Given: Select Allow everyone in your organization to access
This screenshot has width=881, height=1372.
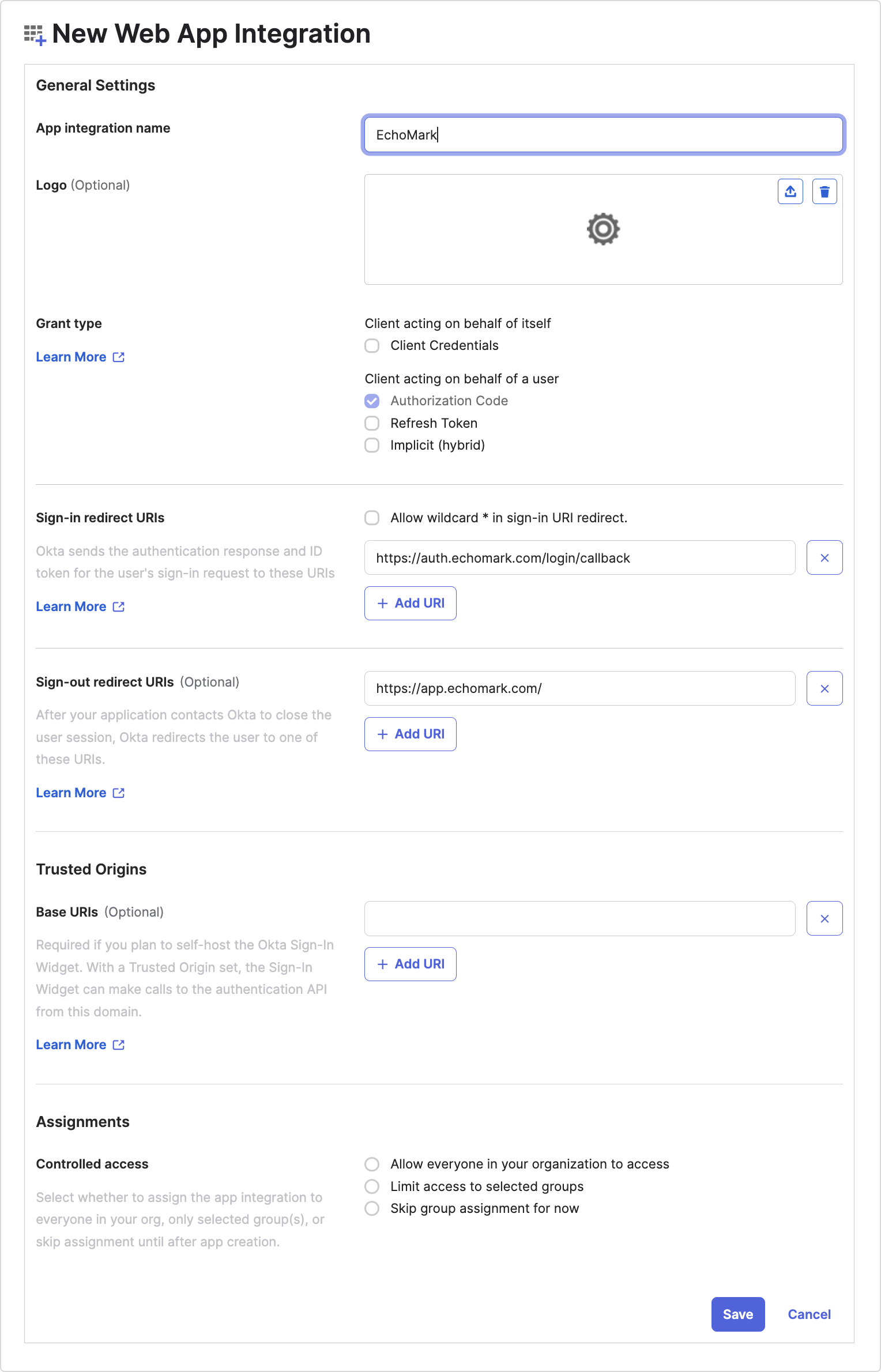Looking at the screenshot, I should tap(372, 1164).
